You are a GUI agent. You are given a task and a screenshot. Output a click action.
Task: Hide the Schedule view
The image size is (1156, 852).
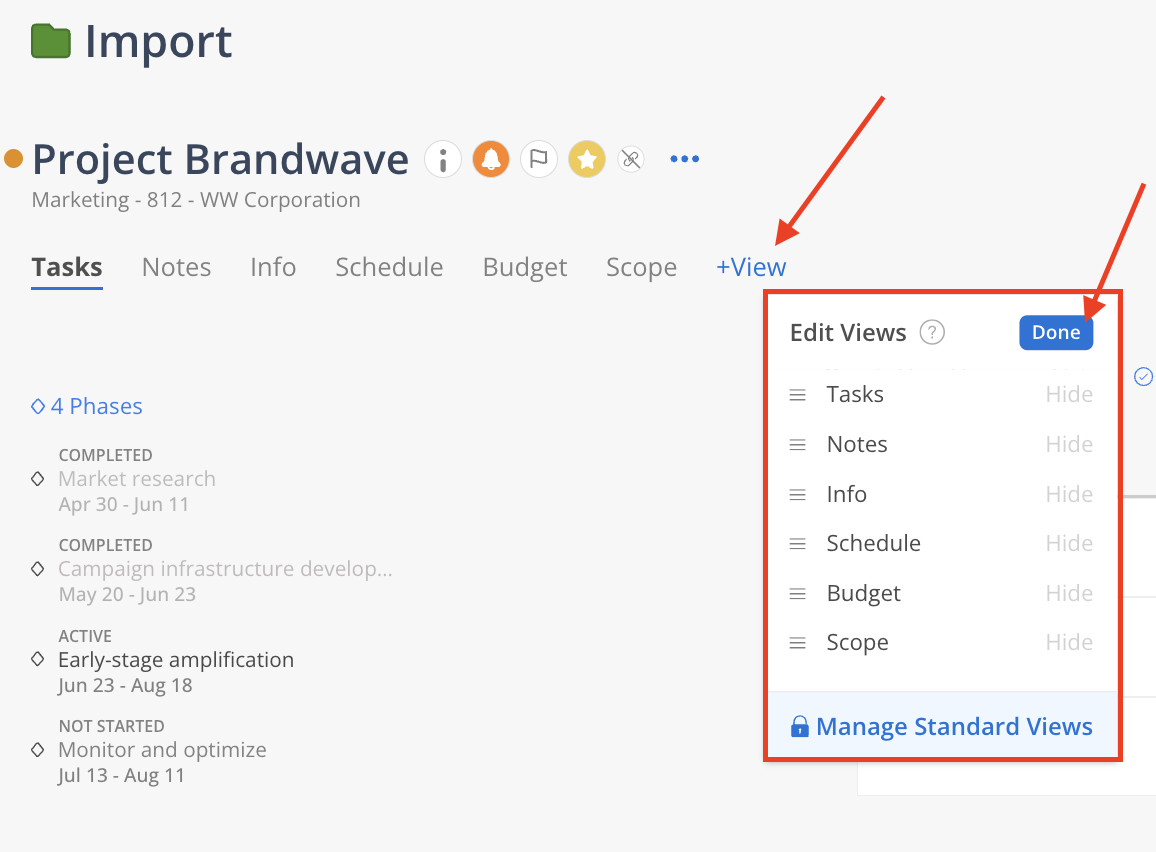click(x=1069, y=543)
